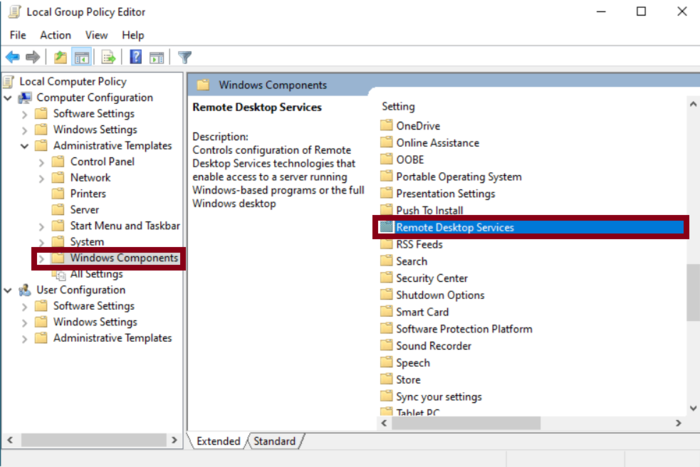Click the Forward arrow toolbar icon

pyautogui.click(x=33, y=57)
